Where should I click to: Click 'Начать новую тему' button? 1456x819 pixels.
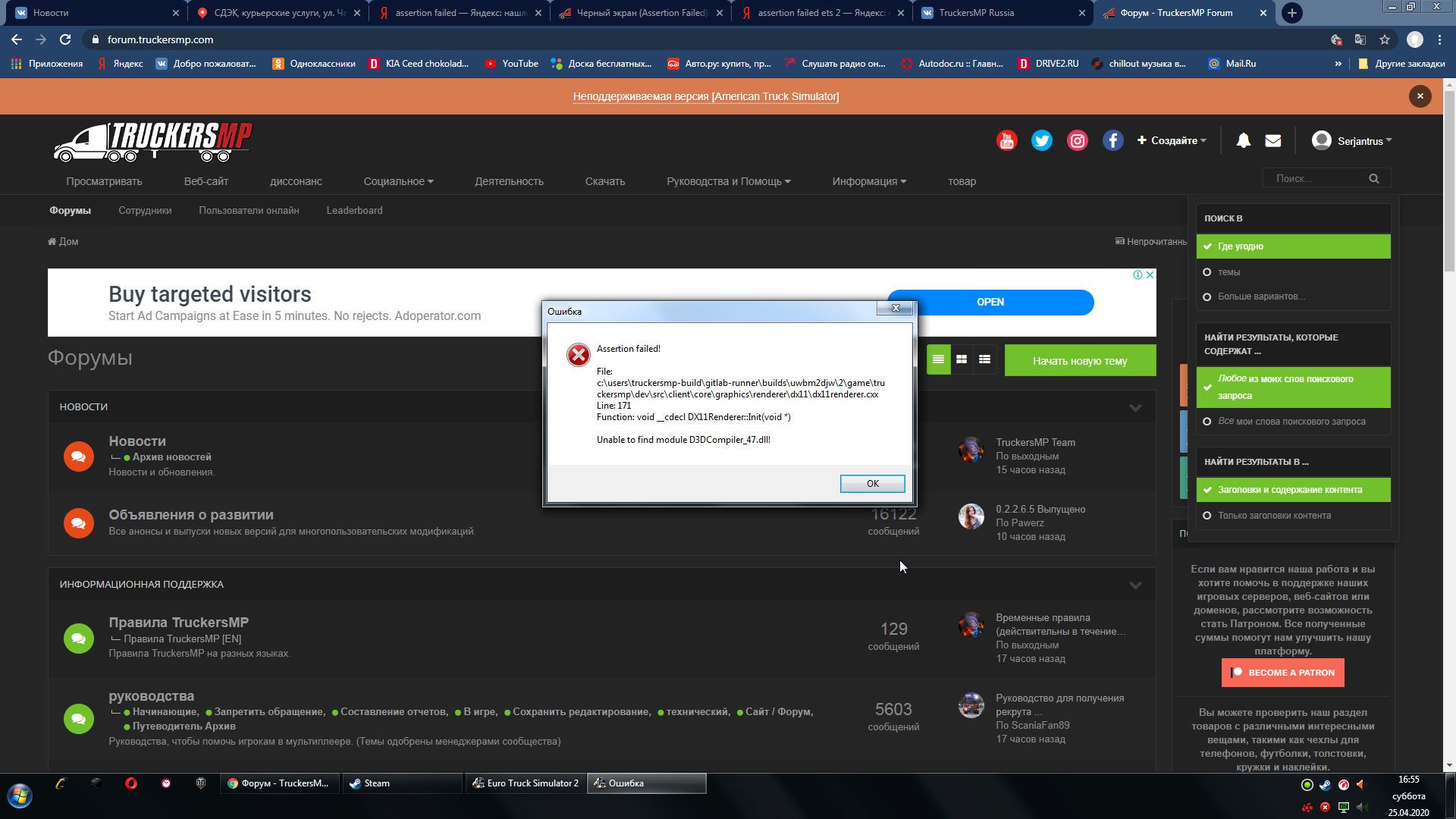coord(1080,360)
